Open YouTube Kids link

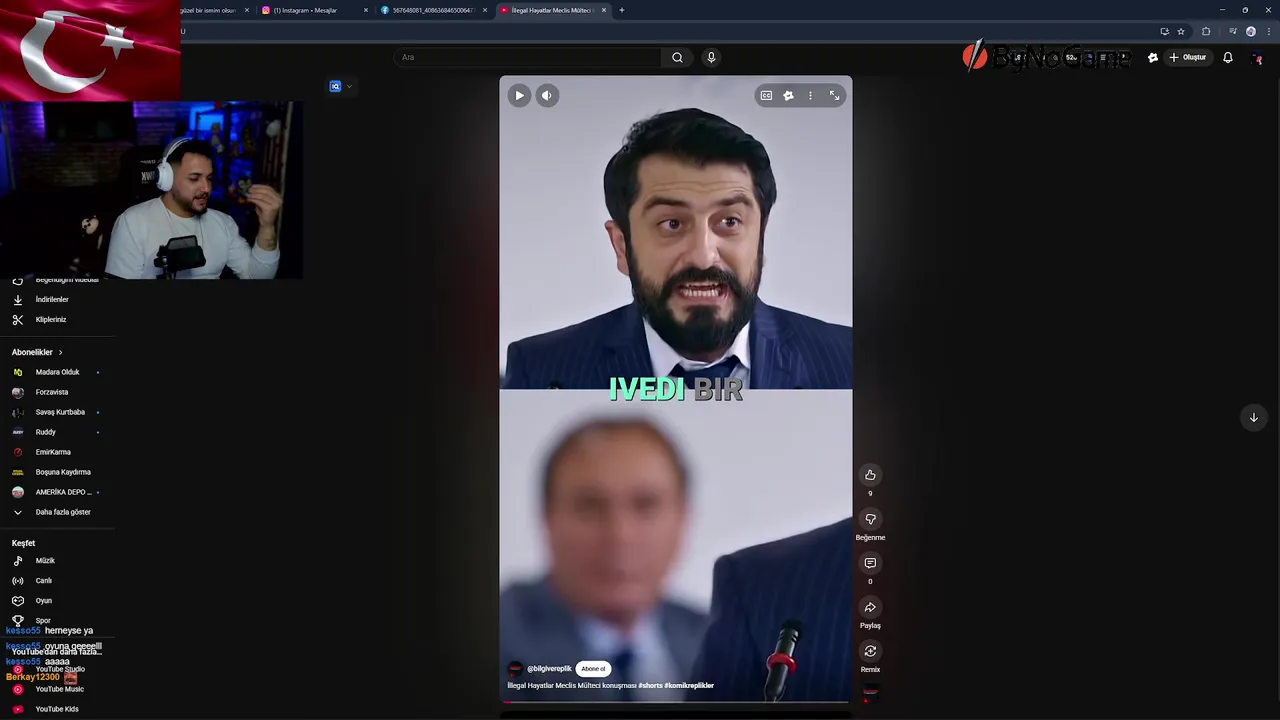pyautogui.click(x=57, y=709)
